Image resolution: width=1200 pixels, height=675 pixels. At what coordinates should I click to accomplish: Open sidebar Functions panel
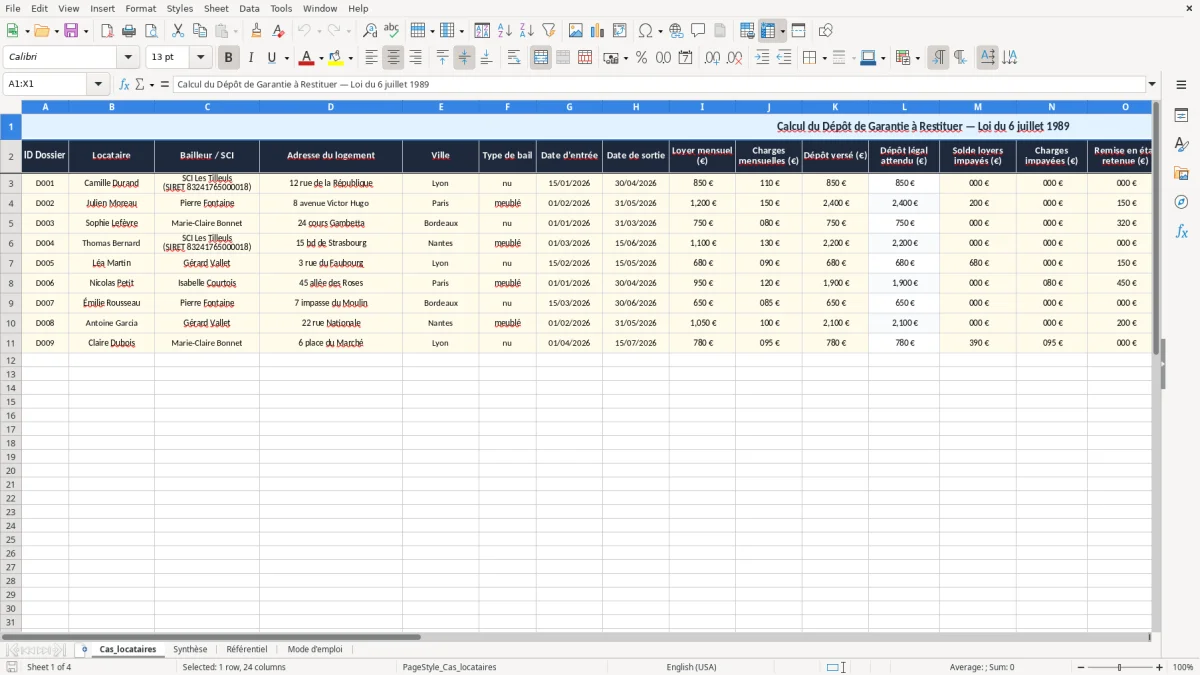click(1181, 232)
